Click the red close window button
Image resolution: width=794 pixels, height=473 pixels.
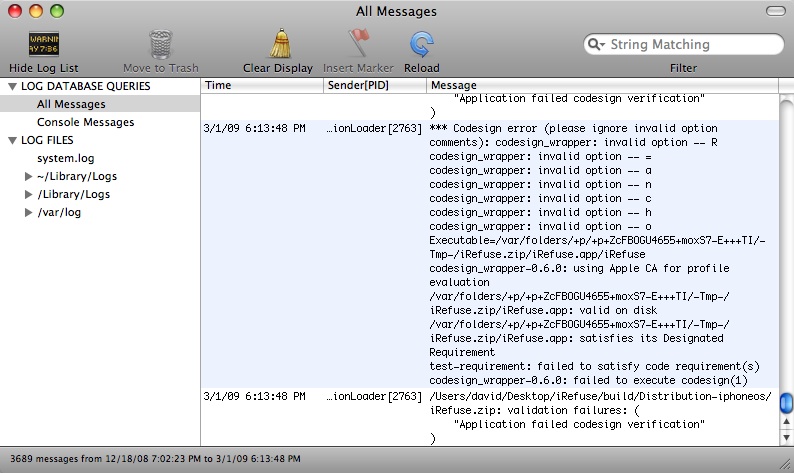[x=15, y=11]
